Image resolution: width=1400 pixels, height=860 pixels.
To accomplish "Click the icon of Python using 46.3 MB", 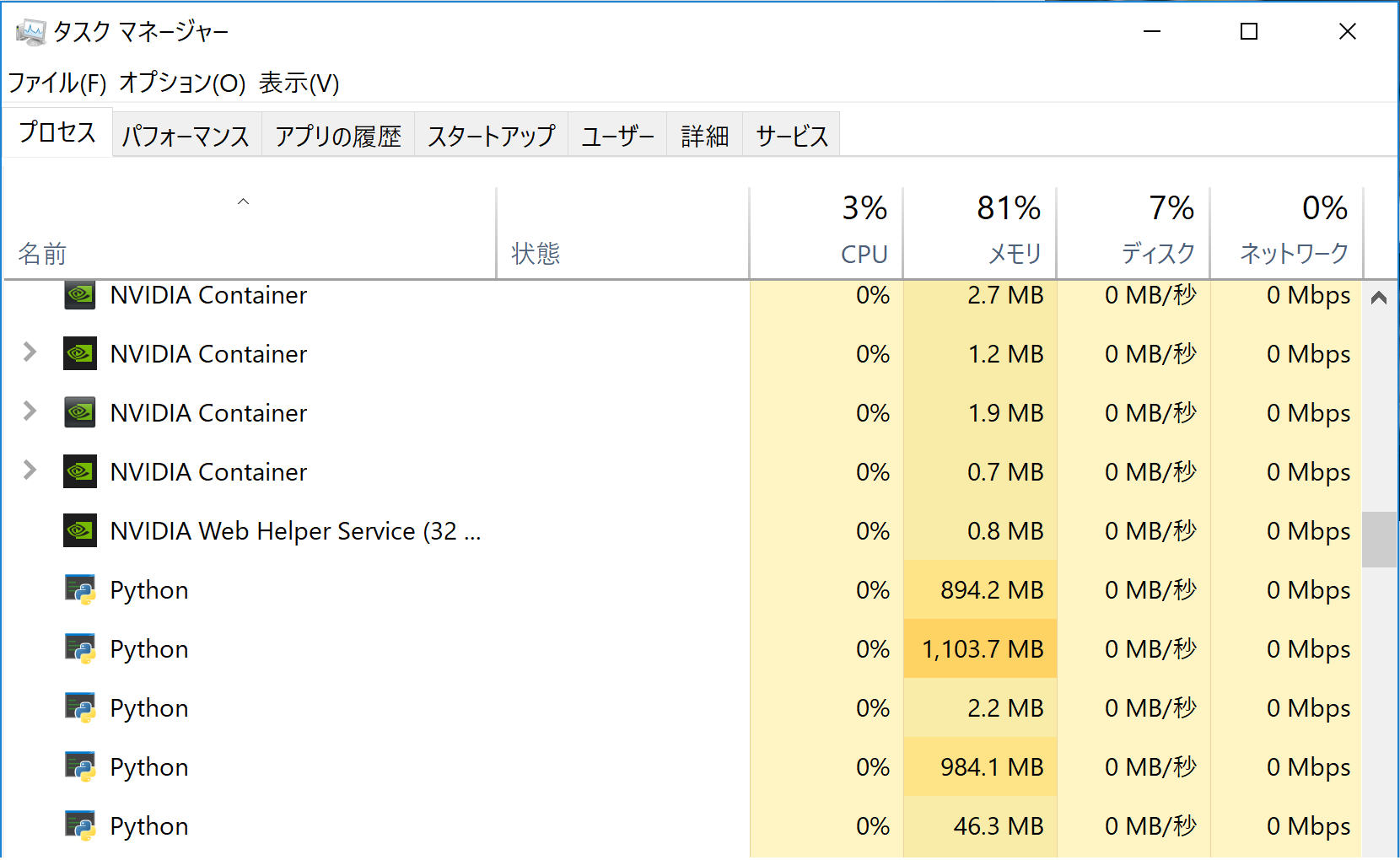I will coord(79,825).
